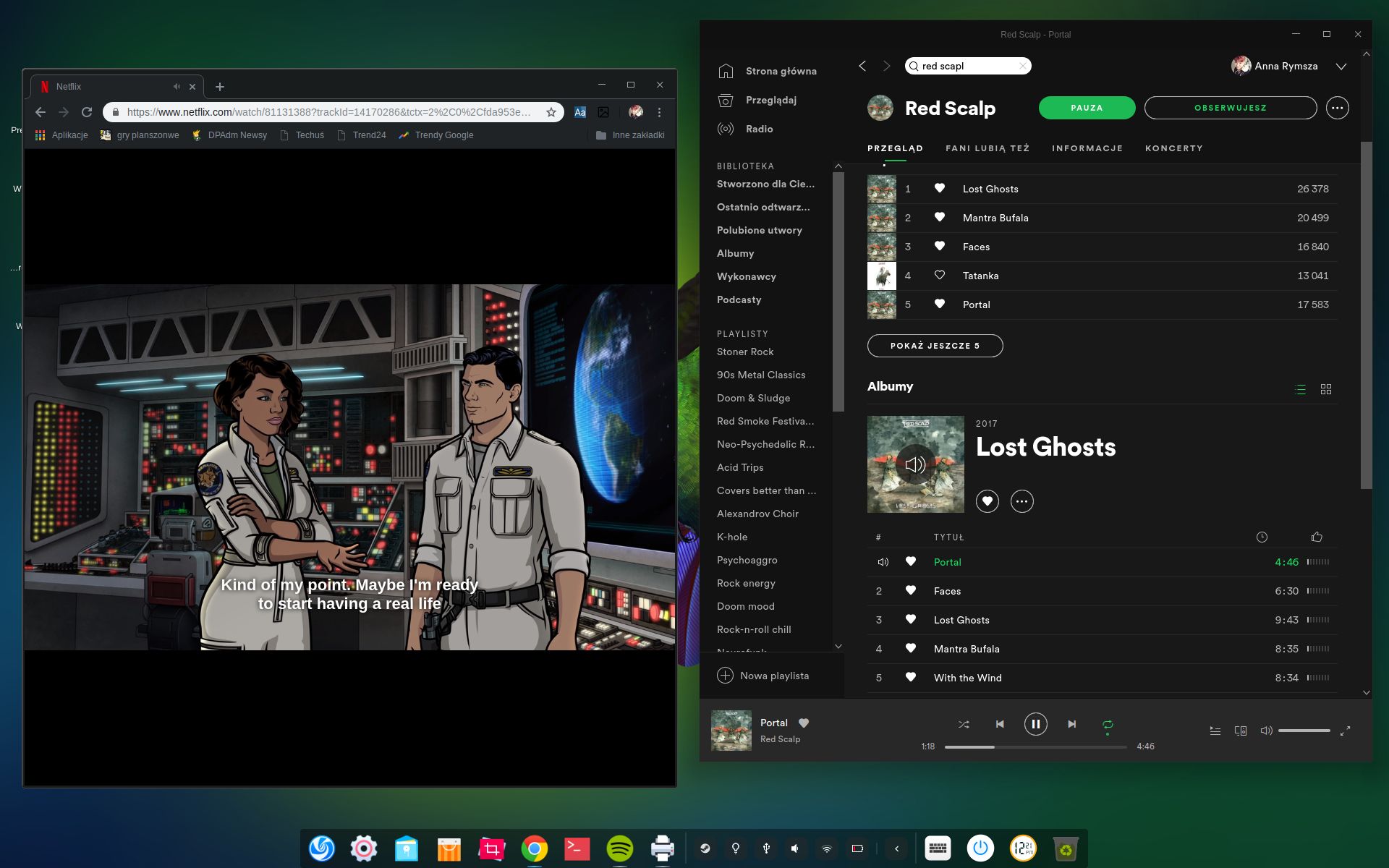The height and width of the screenshot is (868, 1389).
Task: Bookmark the Netflix page with star
Action: (551, 112)
